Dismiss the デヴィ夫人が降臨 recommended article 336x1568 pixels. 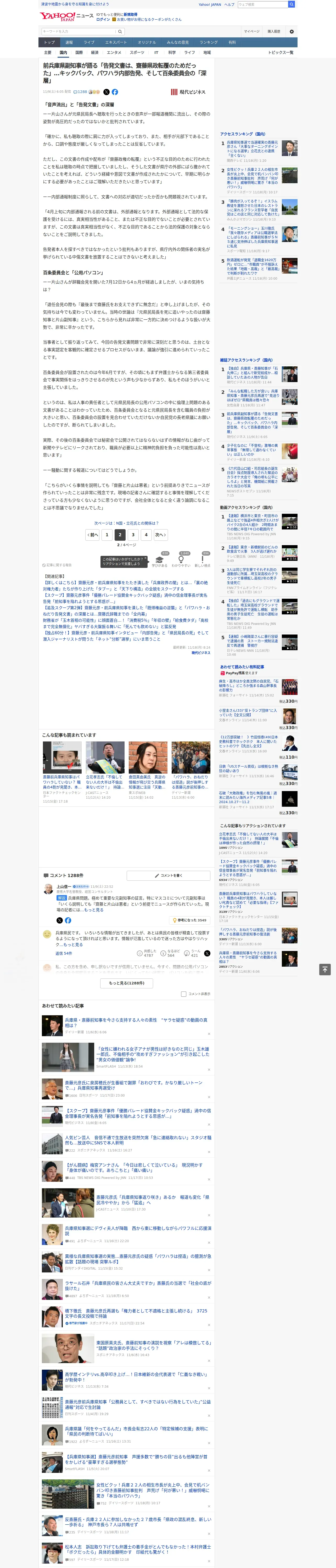(x=209, y=1242)
